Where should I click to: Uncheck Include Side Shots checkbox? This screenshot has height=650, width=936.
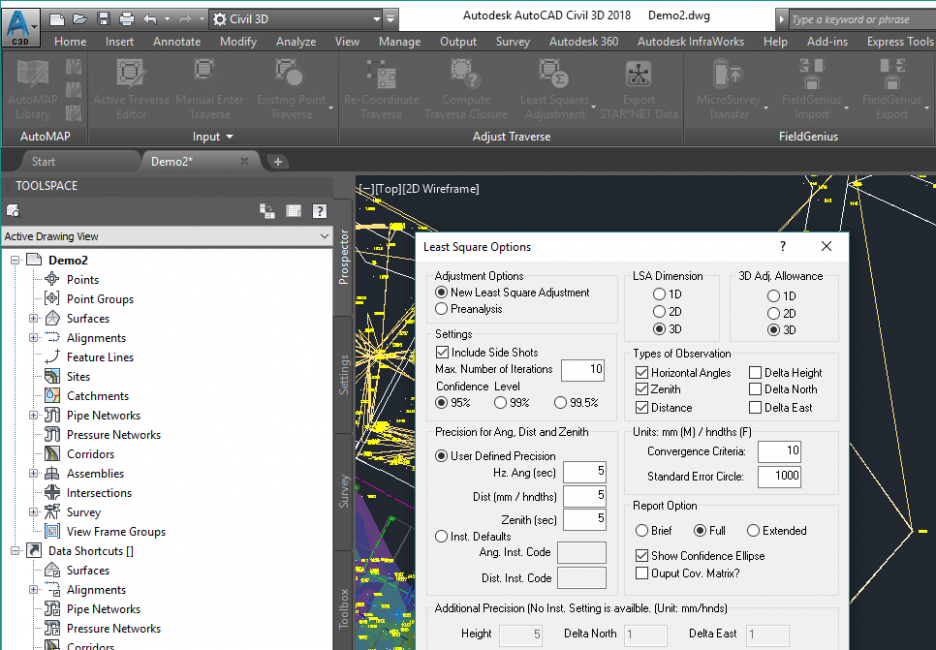pos(442,352)
